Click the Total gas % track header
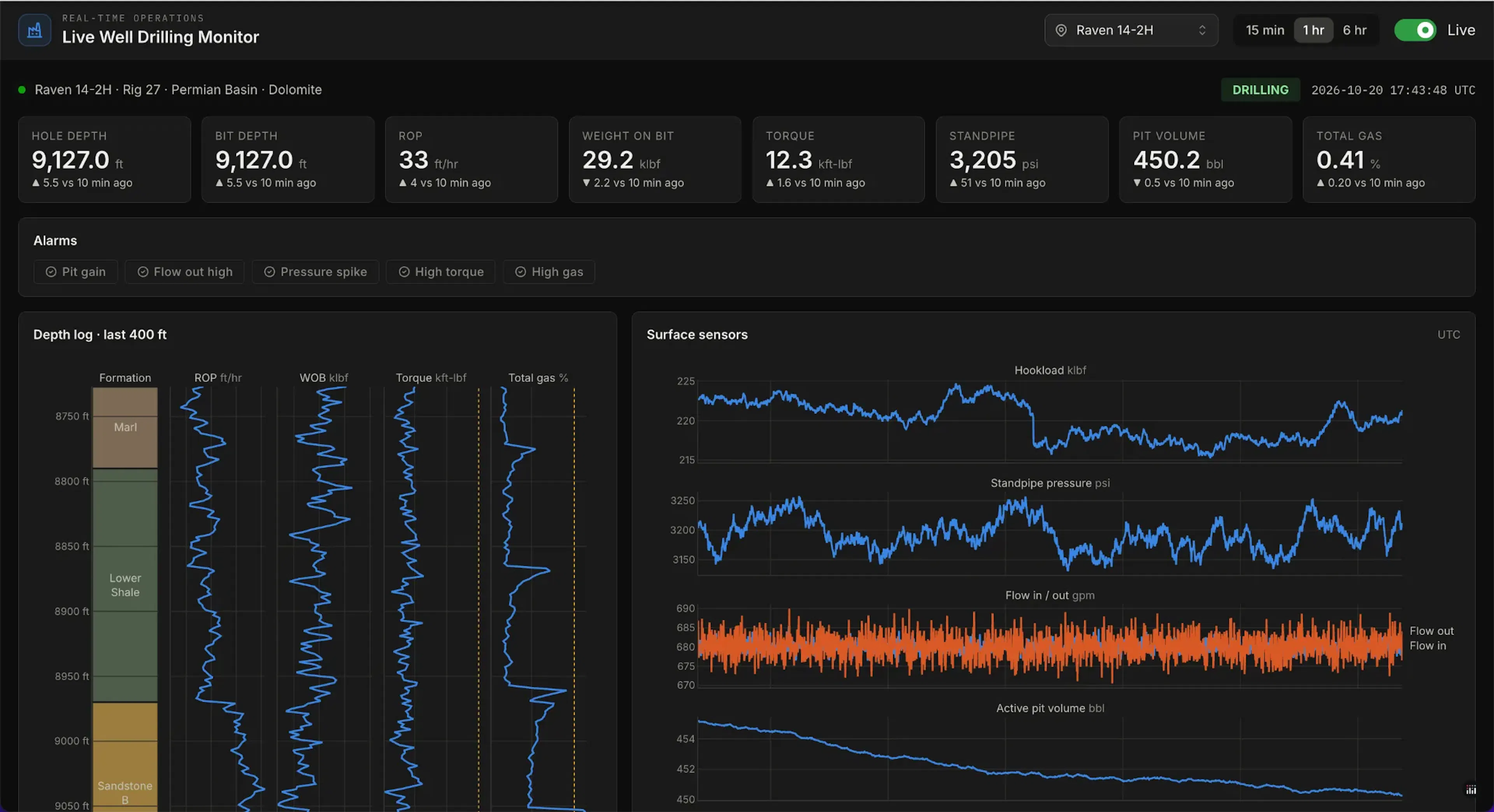Screen dimensions: 1494x812 538,377
